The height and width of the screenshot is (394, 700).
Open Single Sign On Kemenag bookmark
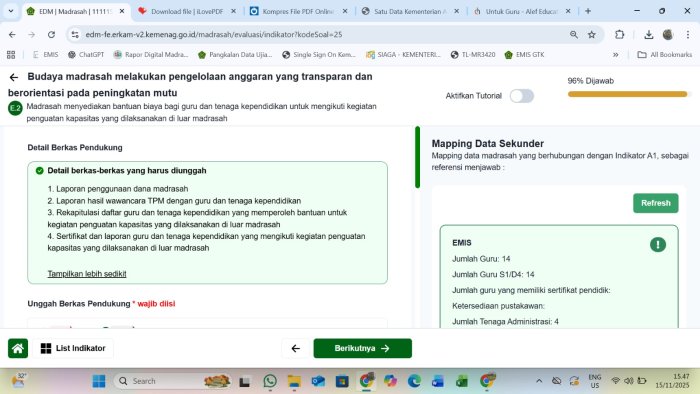click(x=319, y=54)
